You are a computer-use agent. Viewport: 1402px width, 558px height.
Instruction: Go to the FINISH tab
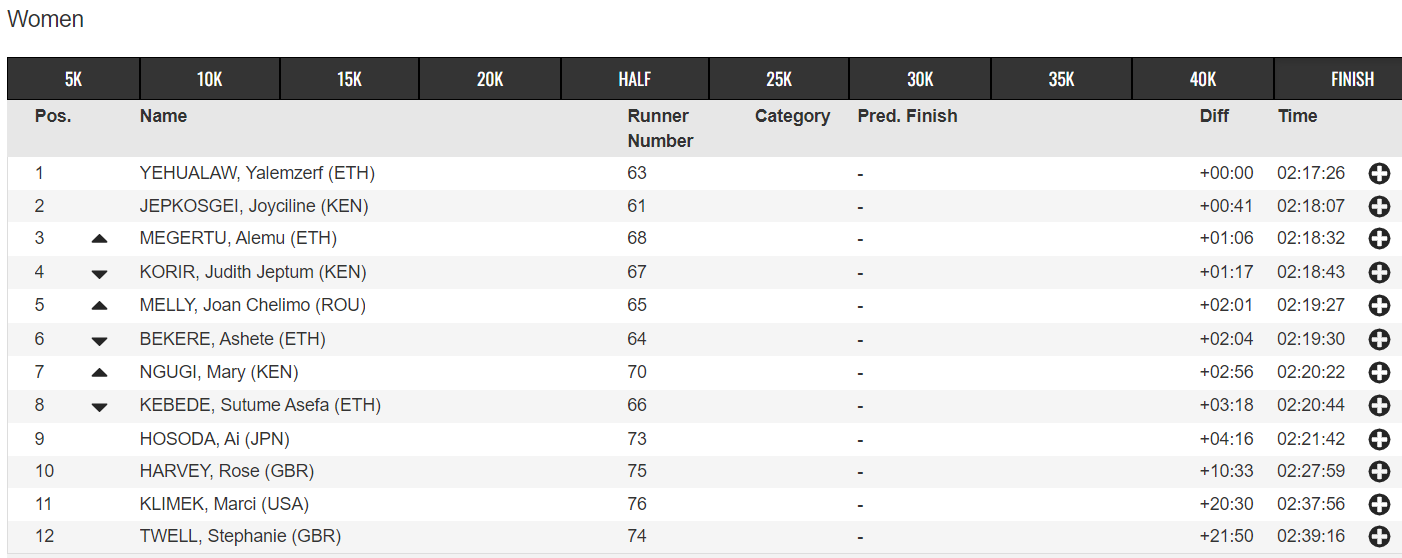[1352, 79]
